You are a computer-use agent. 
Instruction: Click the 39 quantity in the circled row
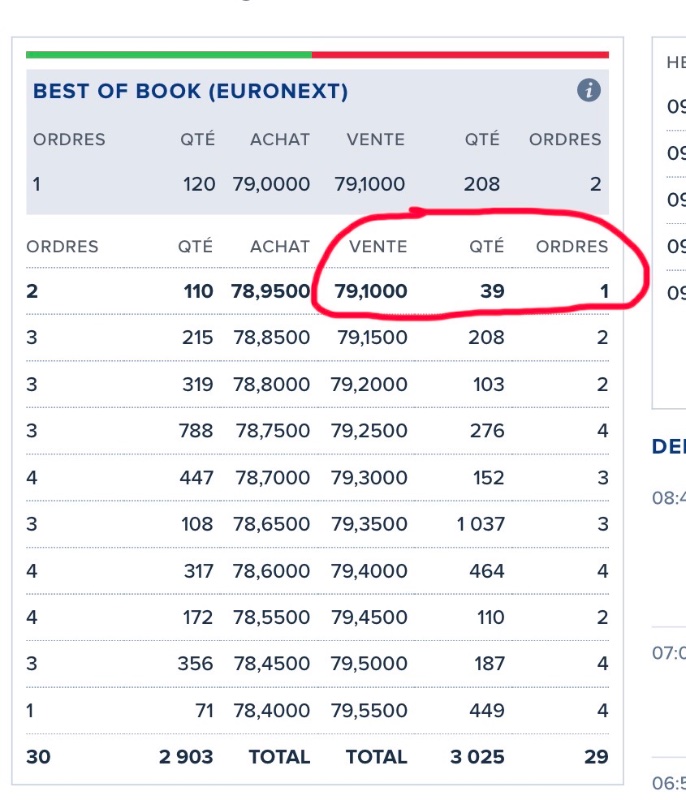(491, 292)
